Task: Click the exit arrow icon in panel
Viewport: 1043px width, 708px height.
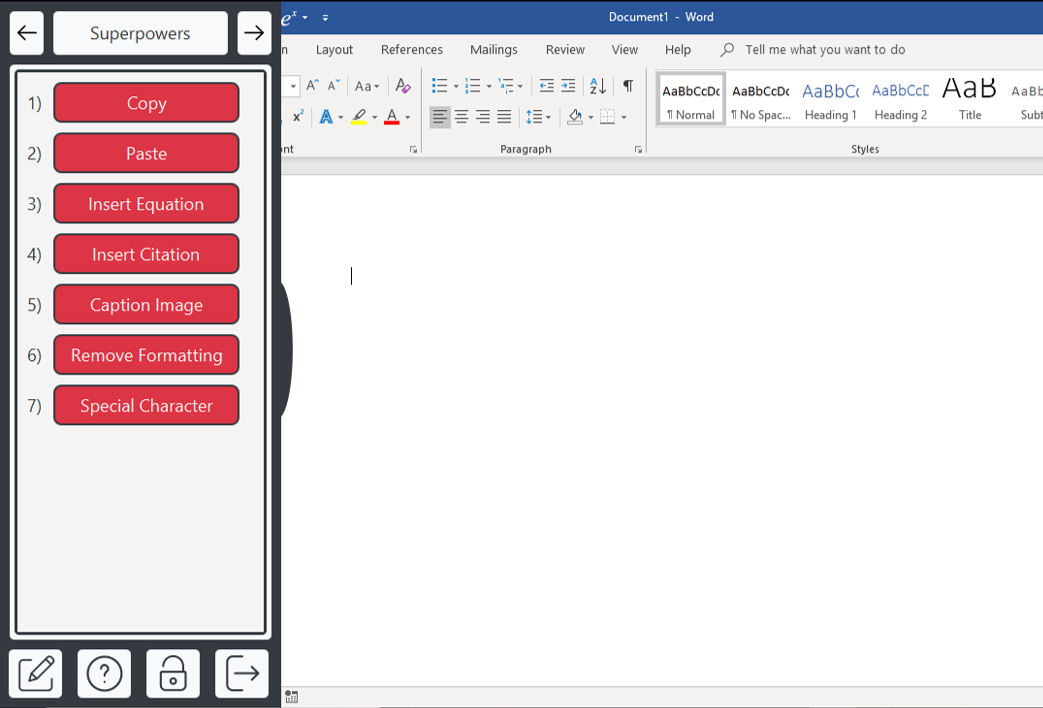Action: (242, 673)
